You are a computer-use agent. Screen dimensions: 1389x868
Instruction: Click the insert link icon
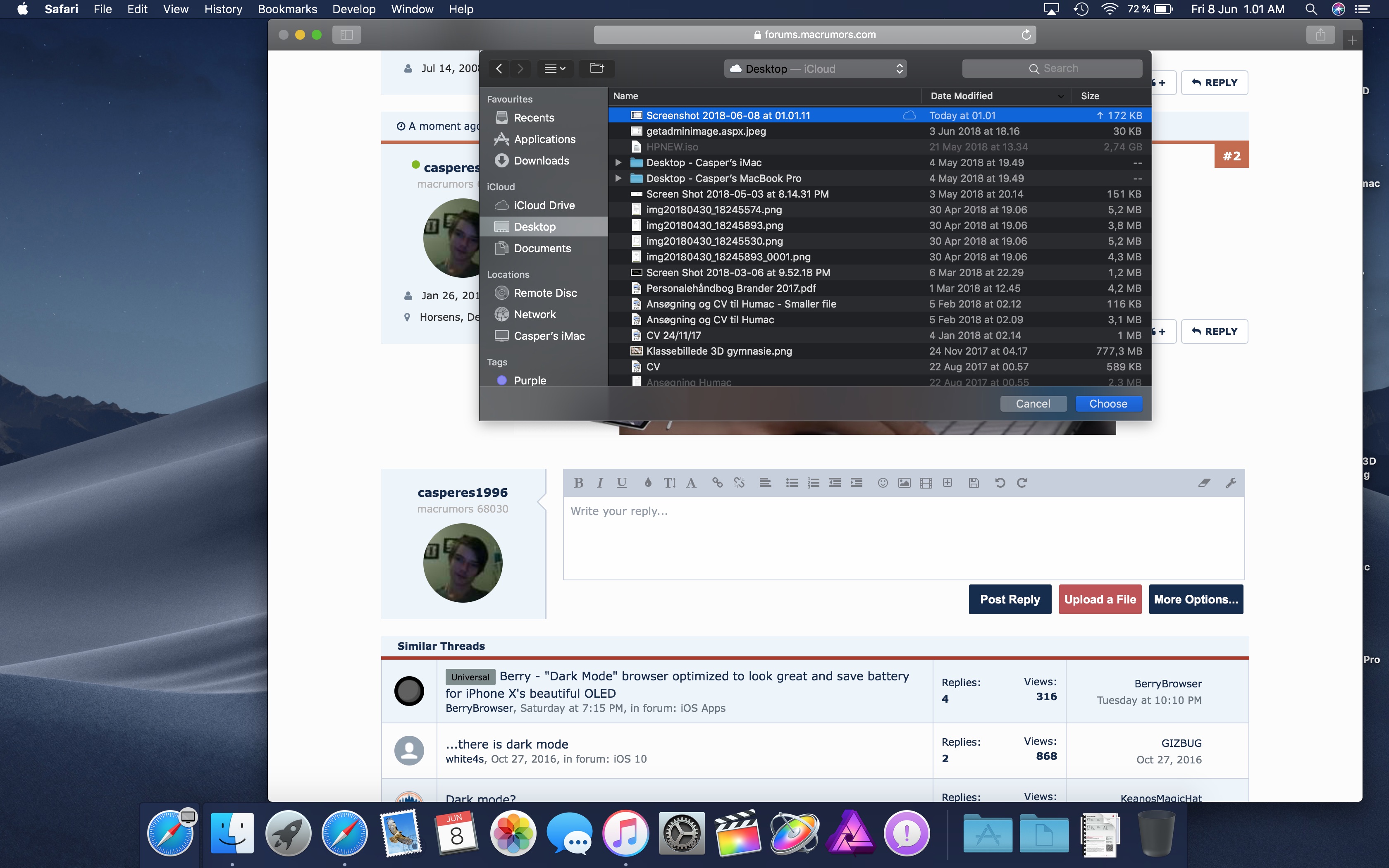coord(718,483)
